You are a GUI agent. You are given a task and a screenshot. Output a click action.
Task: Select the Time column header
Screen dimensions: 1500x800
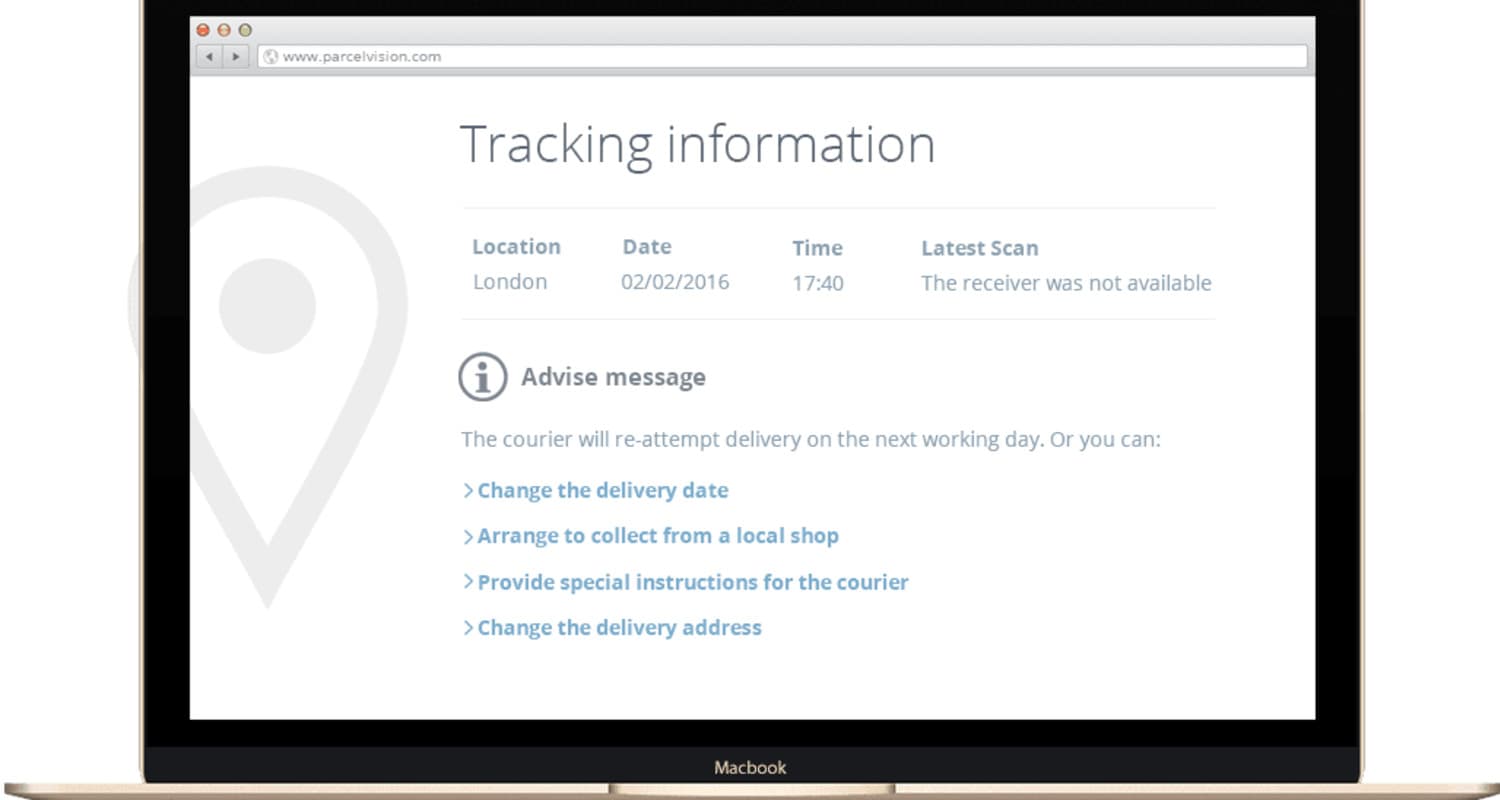[x=817, y=248]
